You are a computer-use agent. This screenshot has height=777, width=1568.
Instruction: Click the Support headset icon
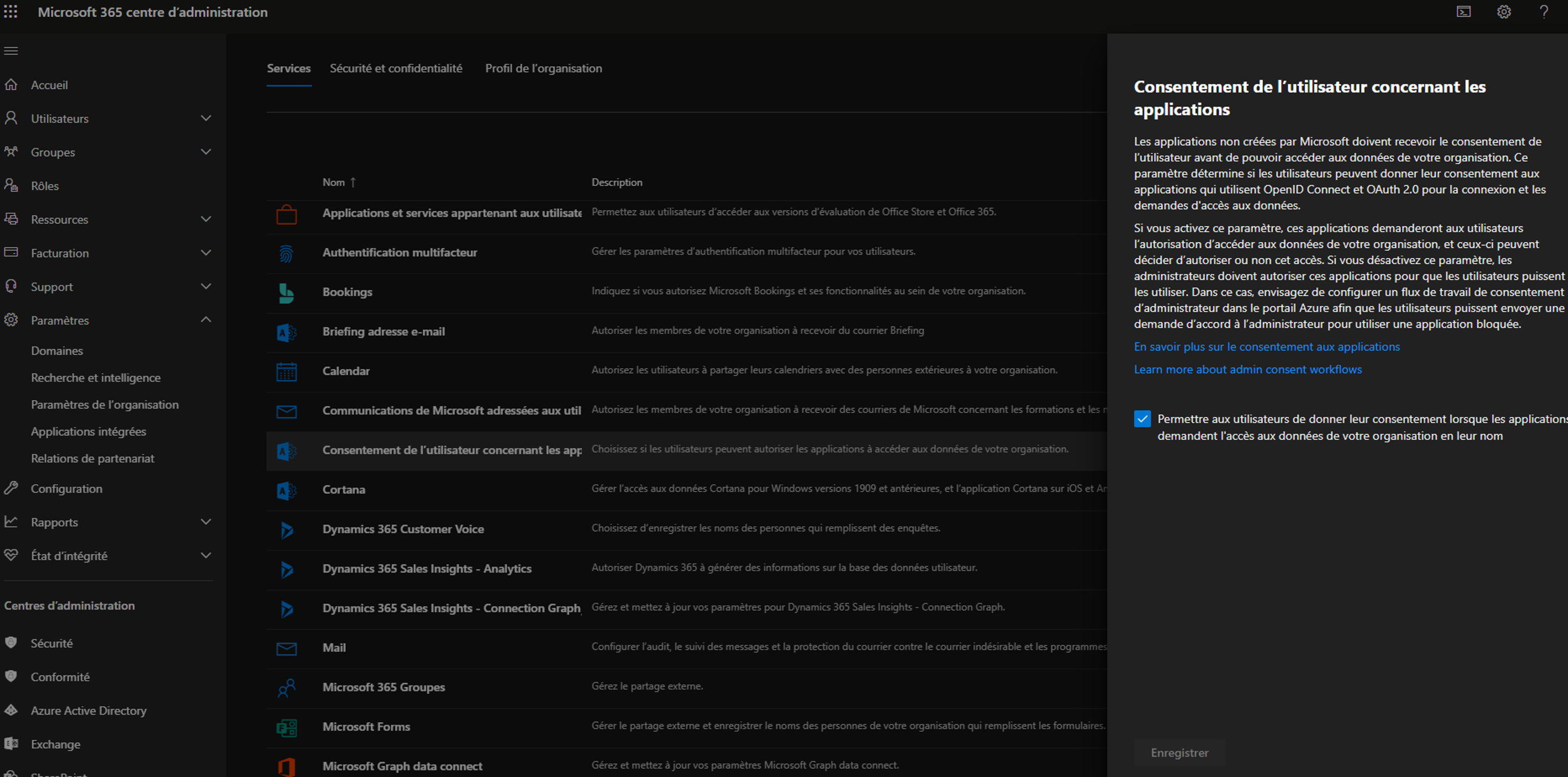(x=11, y=285)
